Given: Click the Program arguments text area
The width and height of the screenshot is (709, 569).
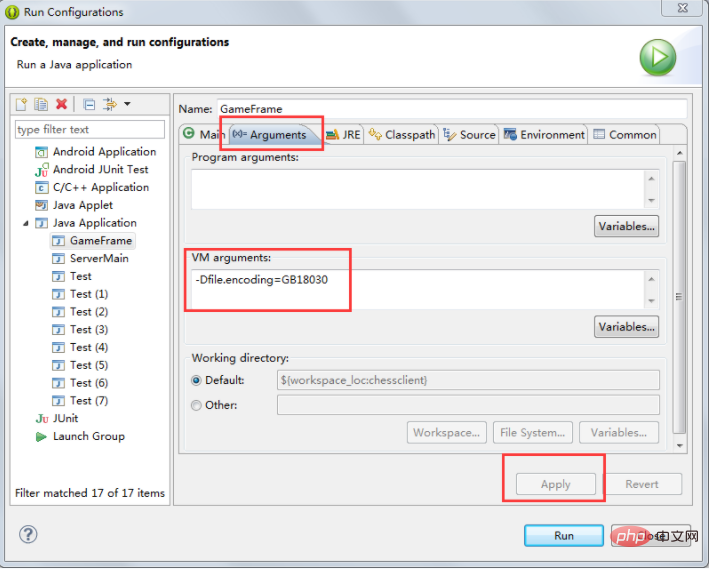Looking at the screenshot, I should 419,189.
